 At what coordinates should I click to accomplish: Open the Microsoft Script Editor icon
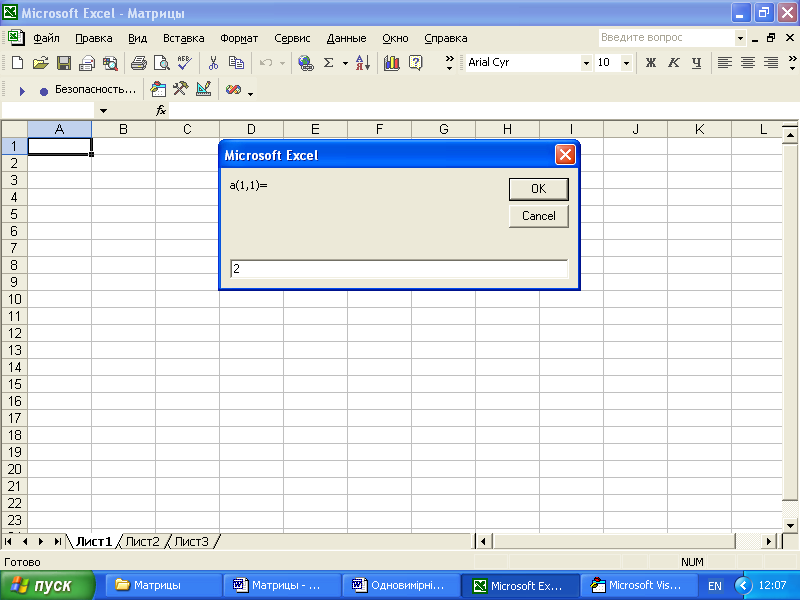[x=233, y=89]
